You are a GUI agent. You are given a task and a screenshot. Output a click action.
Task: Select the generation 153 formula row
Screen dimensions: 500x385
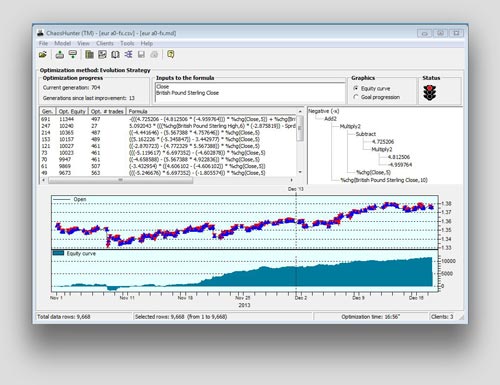pyautogui.click(x=168, y=139)
